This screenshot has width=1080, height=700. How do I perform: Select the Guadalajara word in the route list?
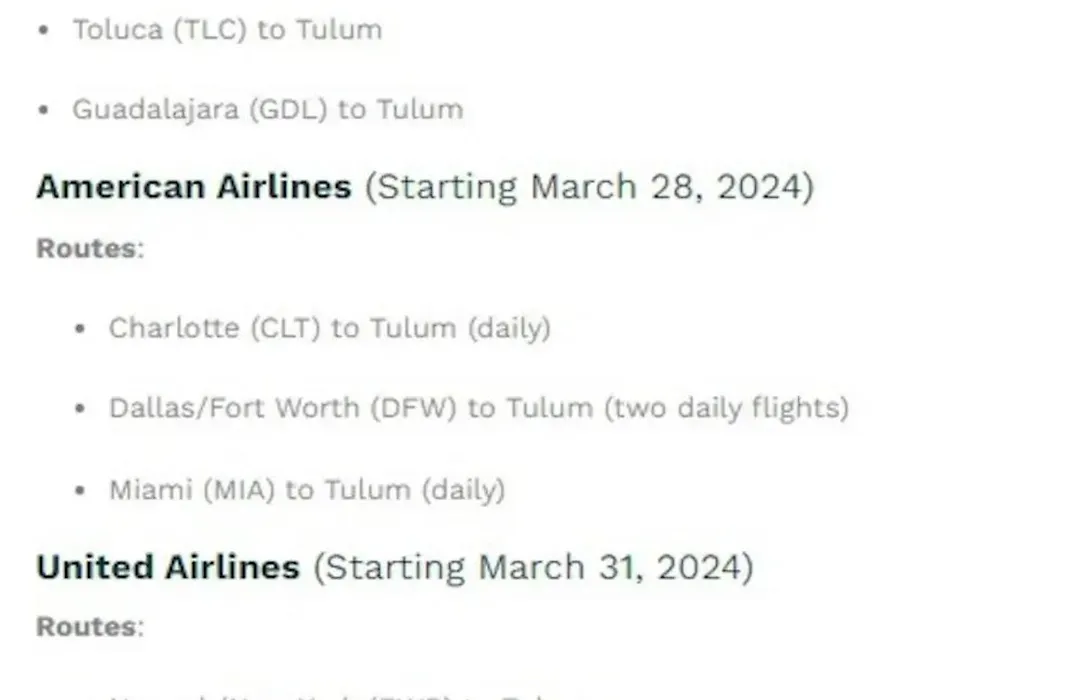click(x=155, y=110)
